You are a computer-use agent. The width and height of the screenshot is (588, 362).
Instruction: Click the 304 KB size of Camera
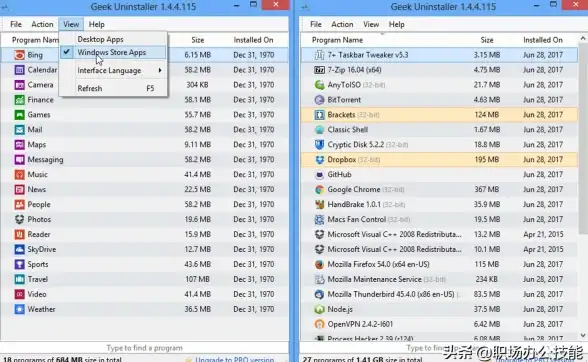197,85
